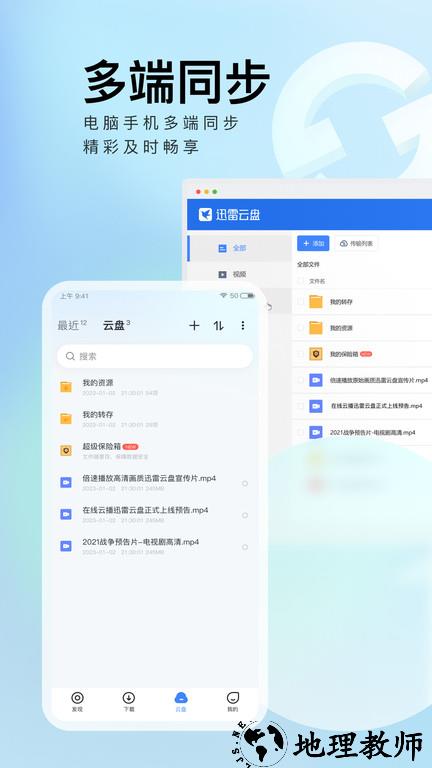Open 2021战争预告片-电视剧高清.mp4 in desktop window
432x768 pixels.
[x=373, y=432]
